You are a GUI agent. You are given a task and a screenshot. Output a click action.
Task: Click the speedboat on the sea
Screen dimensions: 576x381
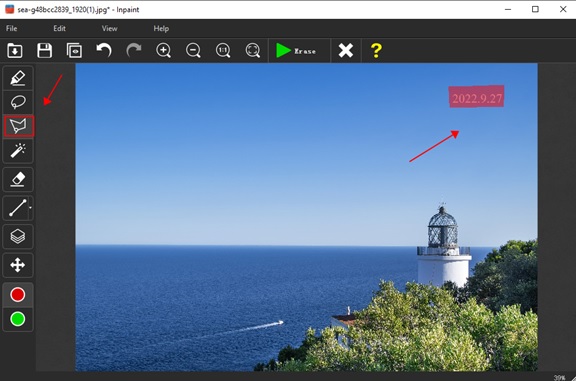(x=280, y=323)
